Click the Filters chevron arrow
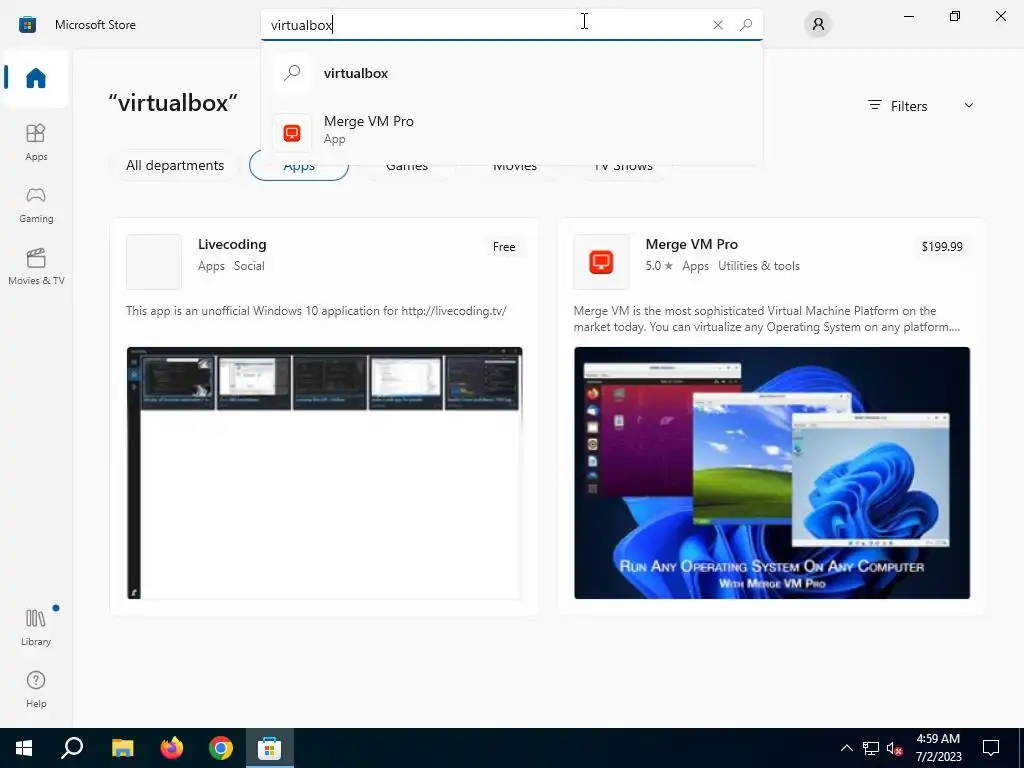This screenshot has width=1024, height=768. [x=969, y=105]
